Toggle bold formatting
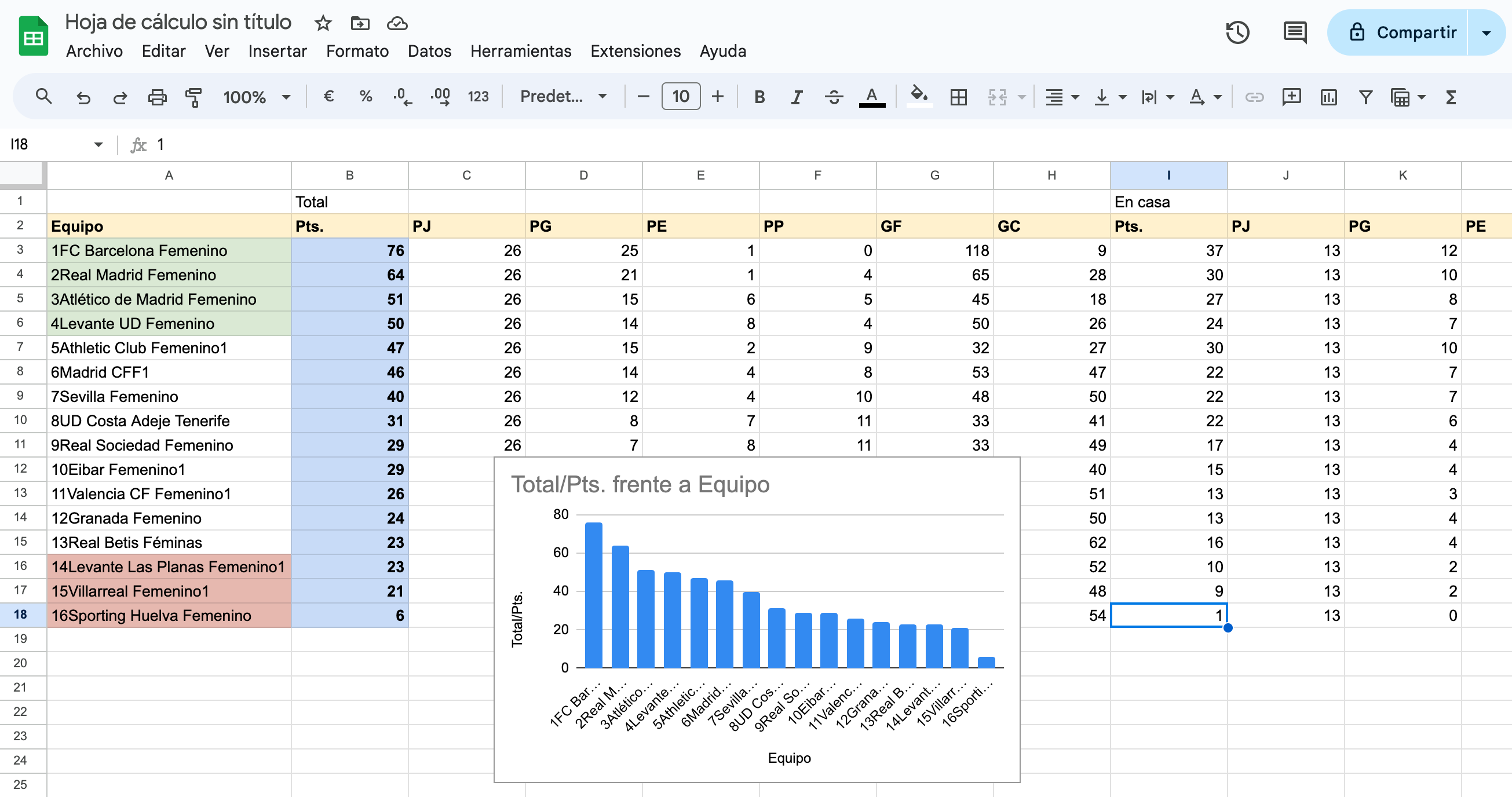Screen dimensions: 1512x797 click(759, 97)
